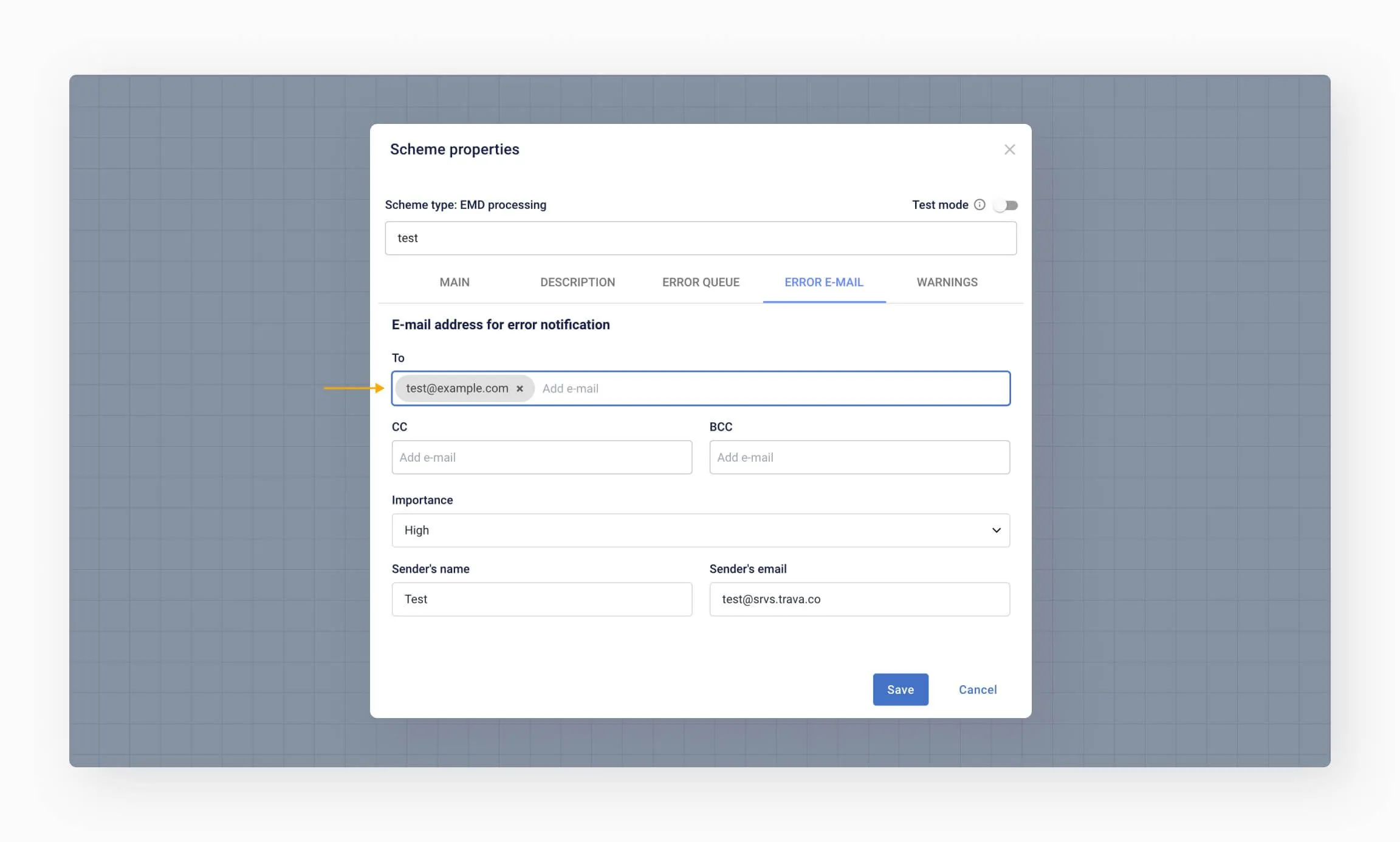Viewport: 1400px width, 842px height.
Task: Open the DESCRIPTION tab
Action: pos(577,282)
